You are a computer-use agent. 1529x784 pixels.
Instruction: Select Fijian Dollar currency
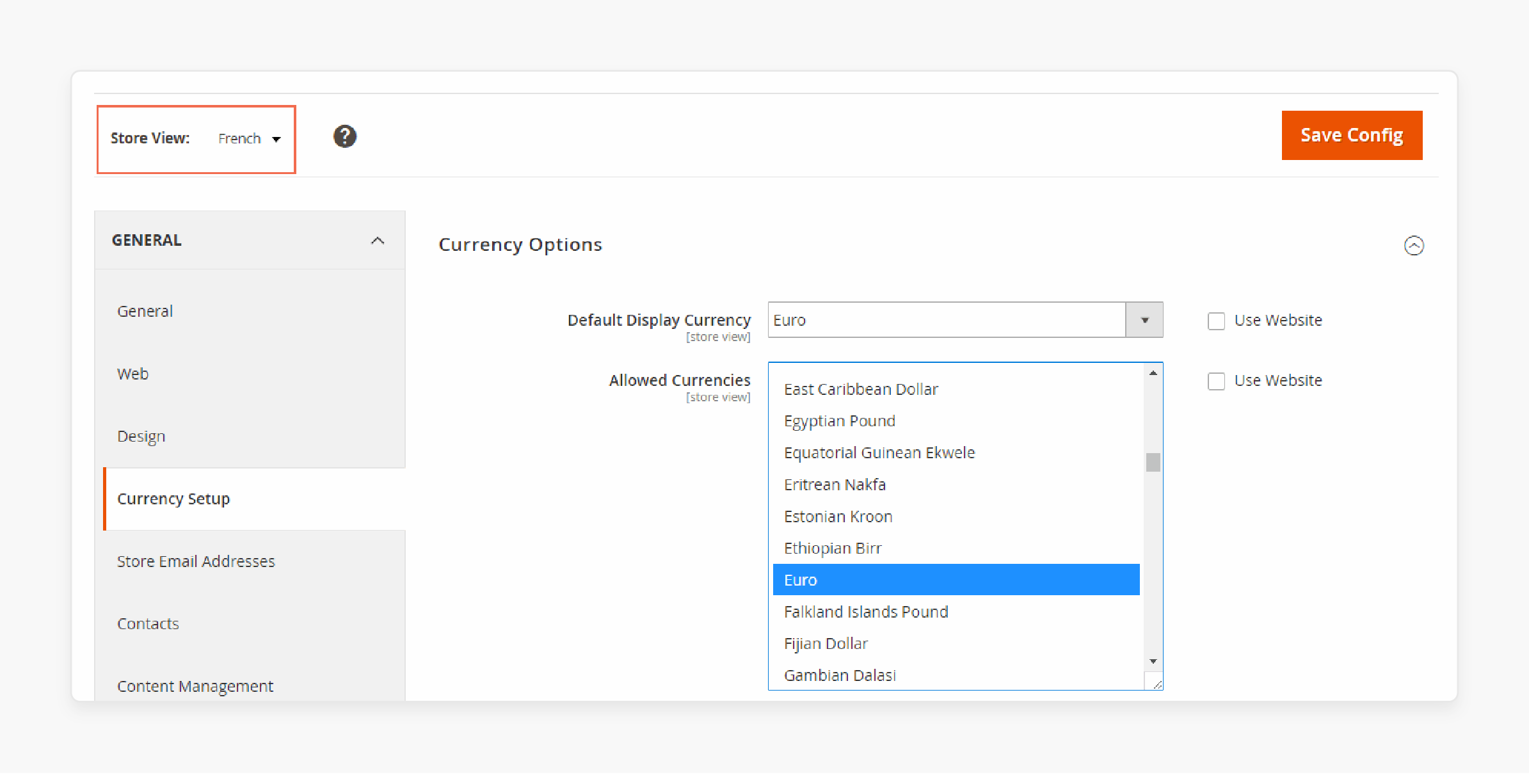956,643
